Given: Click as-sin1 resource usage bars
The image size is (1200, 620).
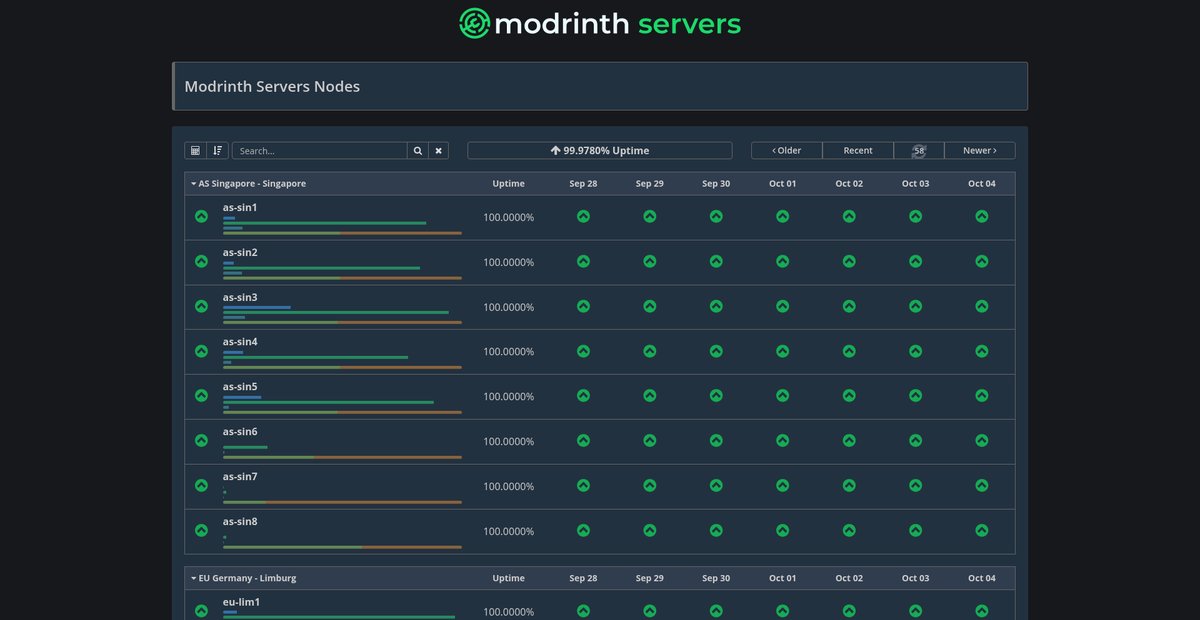Looking at the screenshot, I should pyautogui.click(x=342, y=225).
